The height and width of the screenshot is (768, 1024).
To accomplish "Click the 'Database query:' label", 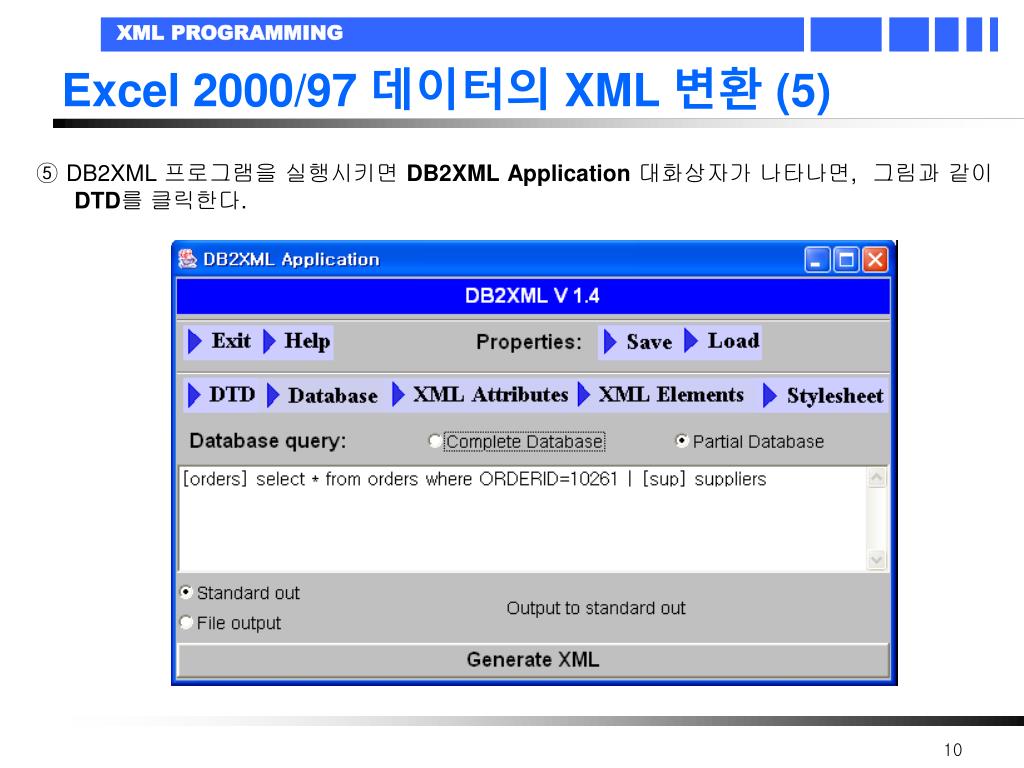I will (268, 441).
